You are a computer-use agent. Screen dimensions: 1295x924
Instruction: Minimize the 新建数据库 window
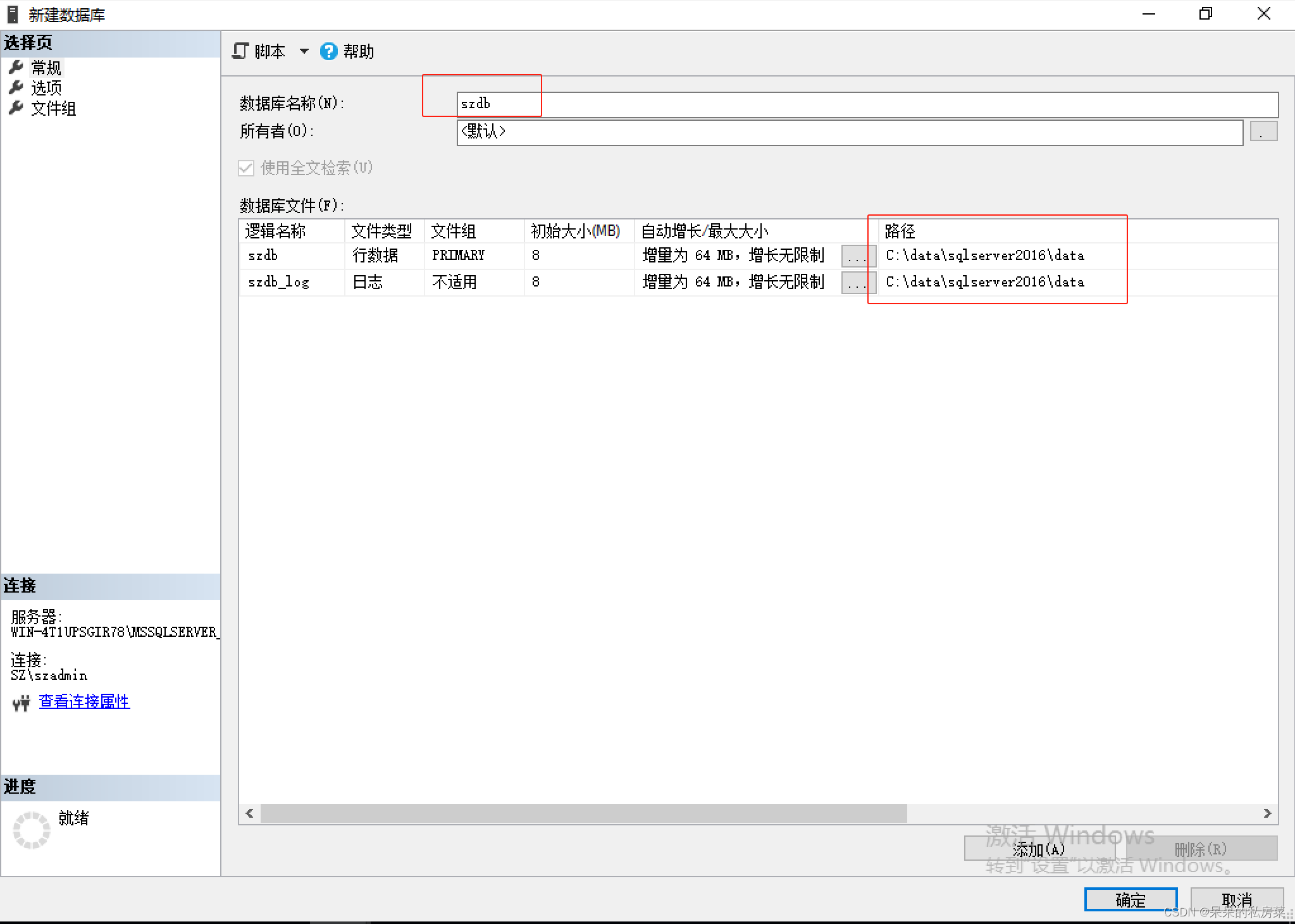[x=1149, y=14]
